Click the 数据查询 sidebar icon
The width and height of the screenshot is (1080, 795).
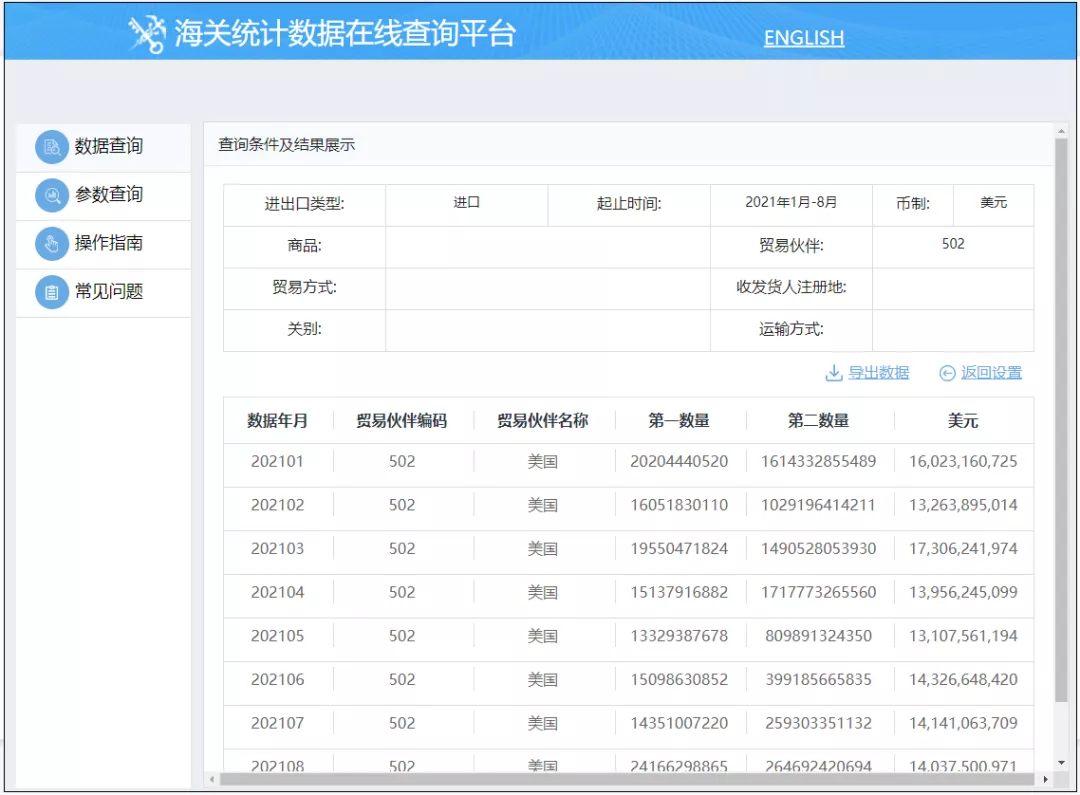pos(51,147)
